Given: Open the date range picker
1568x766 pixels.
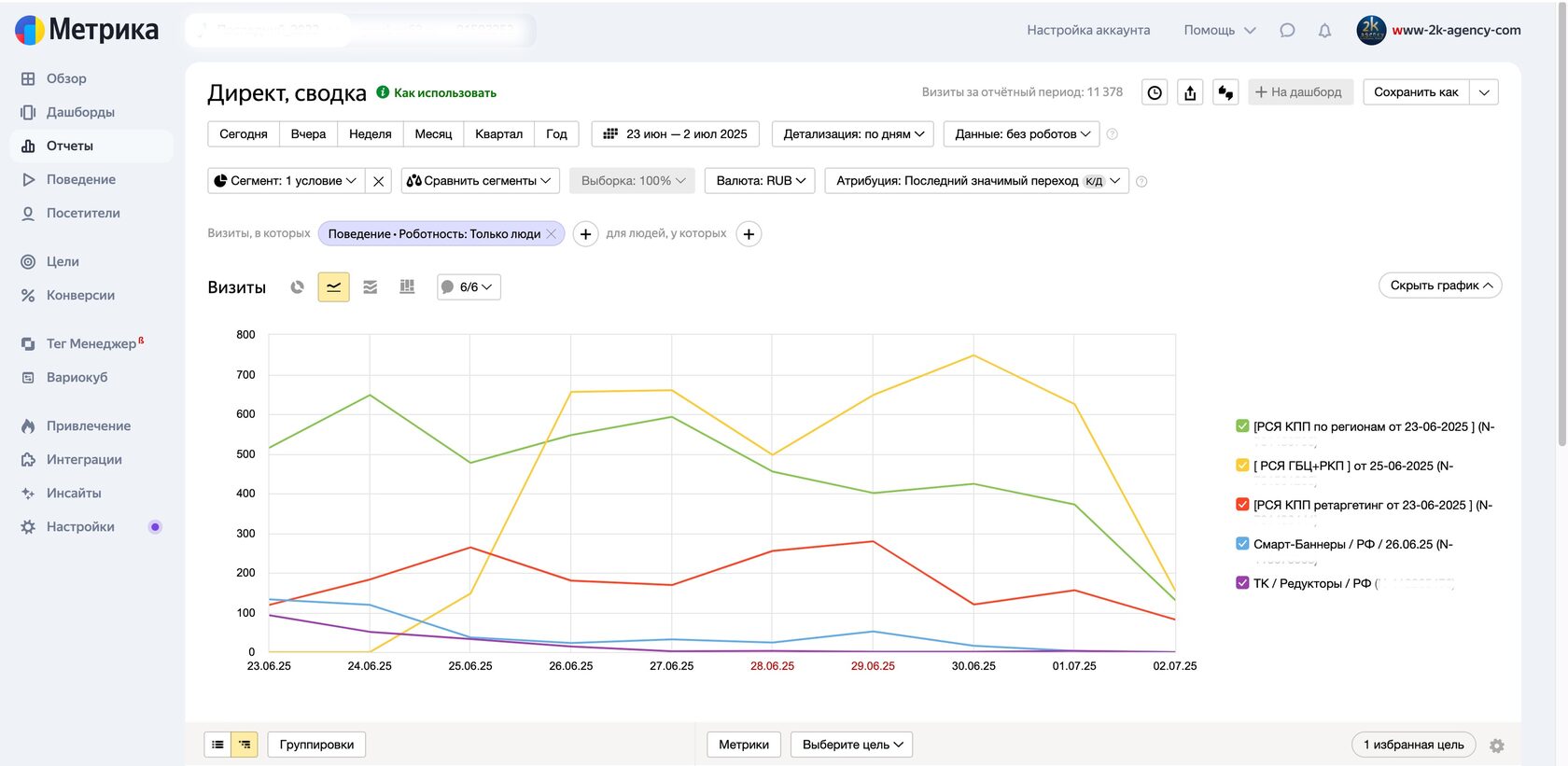Looking at the screenshot, I should pyautogui.click(x=676, y=134).
